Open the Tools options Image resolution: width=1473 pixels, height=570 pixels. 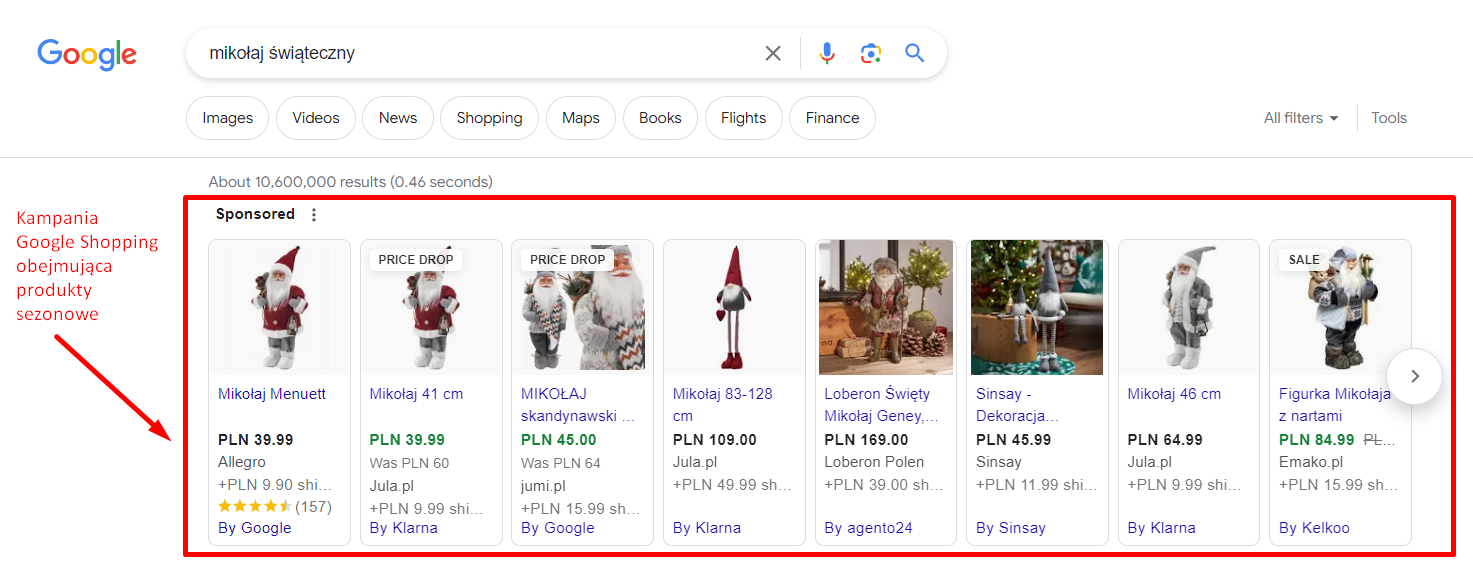(1389, 118)
